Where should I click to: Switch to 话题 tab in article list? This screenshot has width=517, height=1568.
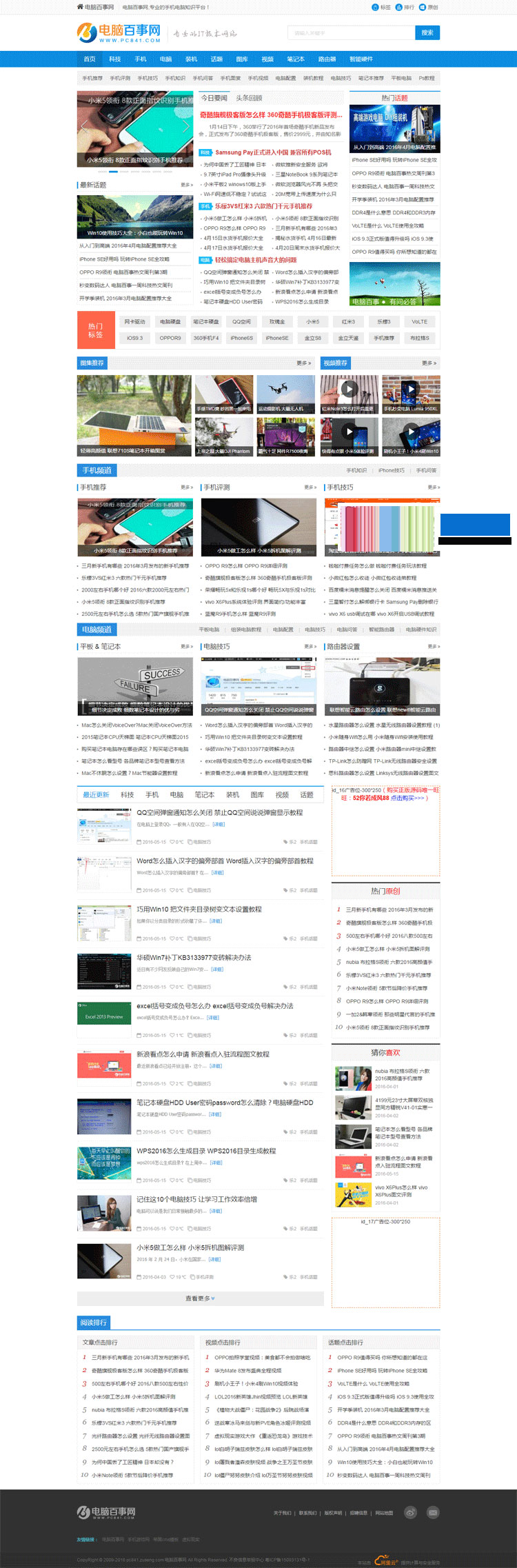point(307,794)
